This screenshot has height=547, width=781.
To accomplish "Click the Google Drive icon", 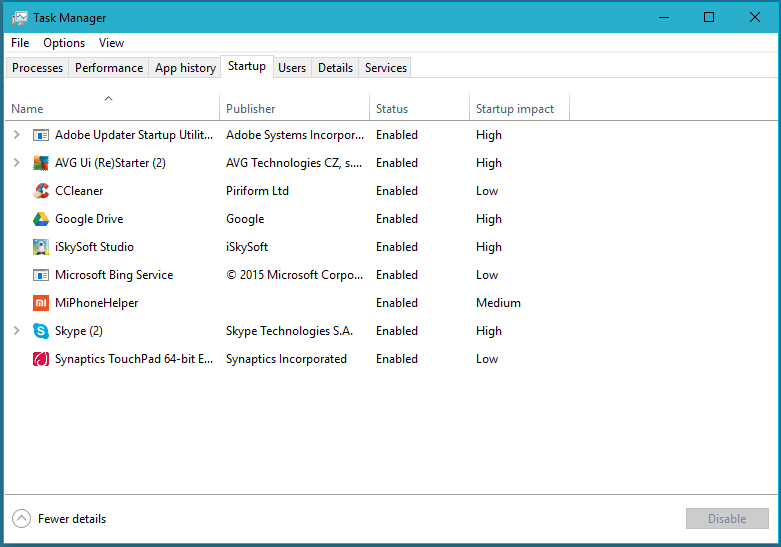I will tap(41, 219).
